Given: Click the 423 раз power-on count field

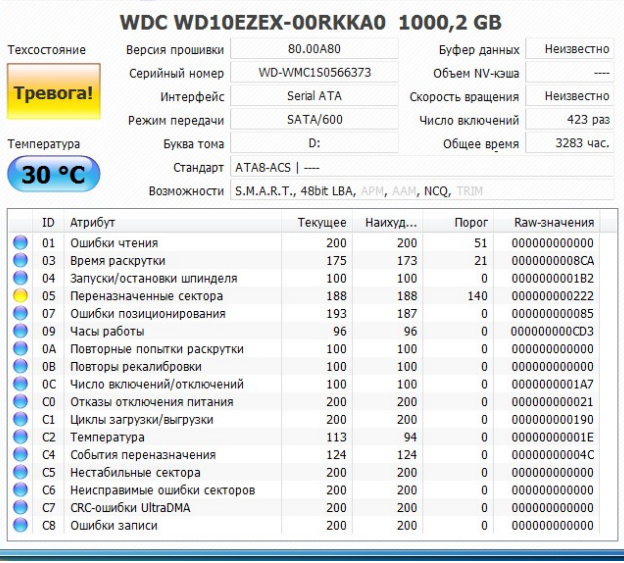Looking at the screenshot, I should [569, 119].
